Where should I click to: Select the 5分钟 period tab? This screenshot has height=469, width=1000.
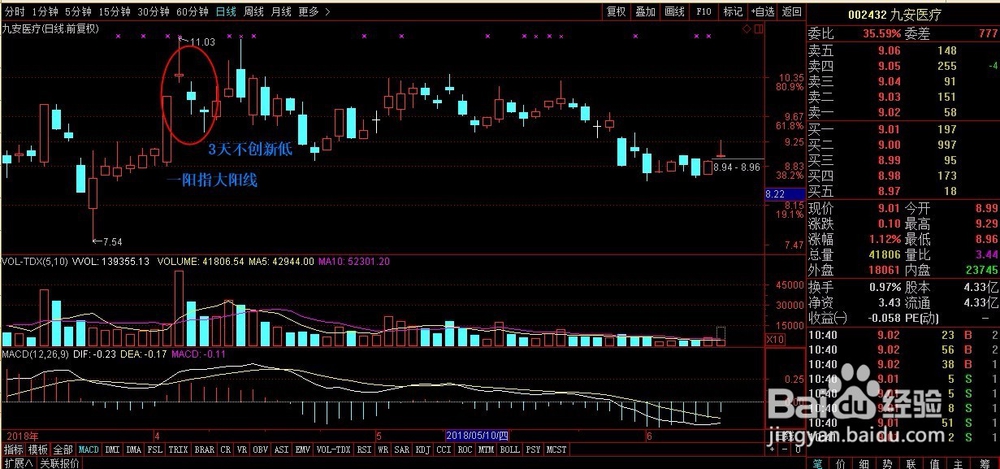80,11
